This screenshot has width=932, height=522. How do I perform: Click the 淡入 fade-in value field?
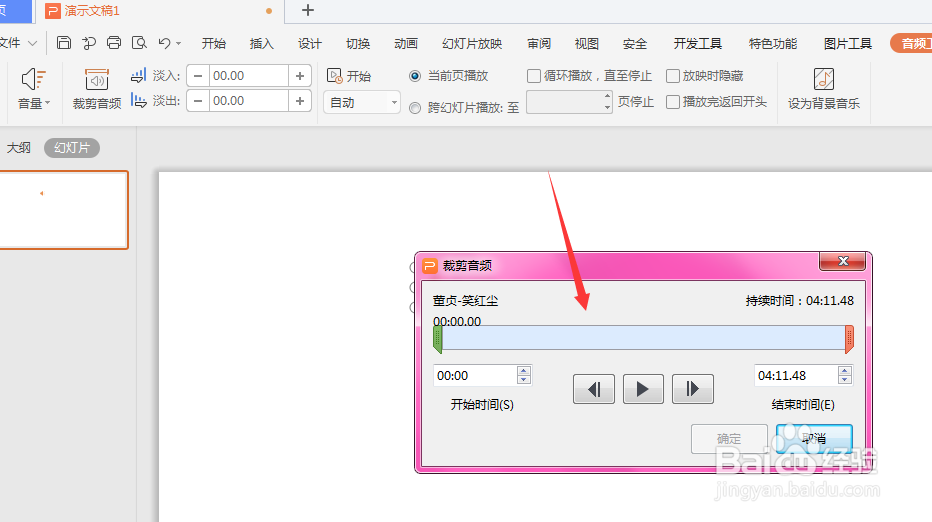coord(249,76)
